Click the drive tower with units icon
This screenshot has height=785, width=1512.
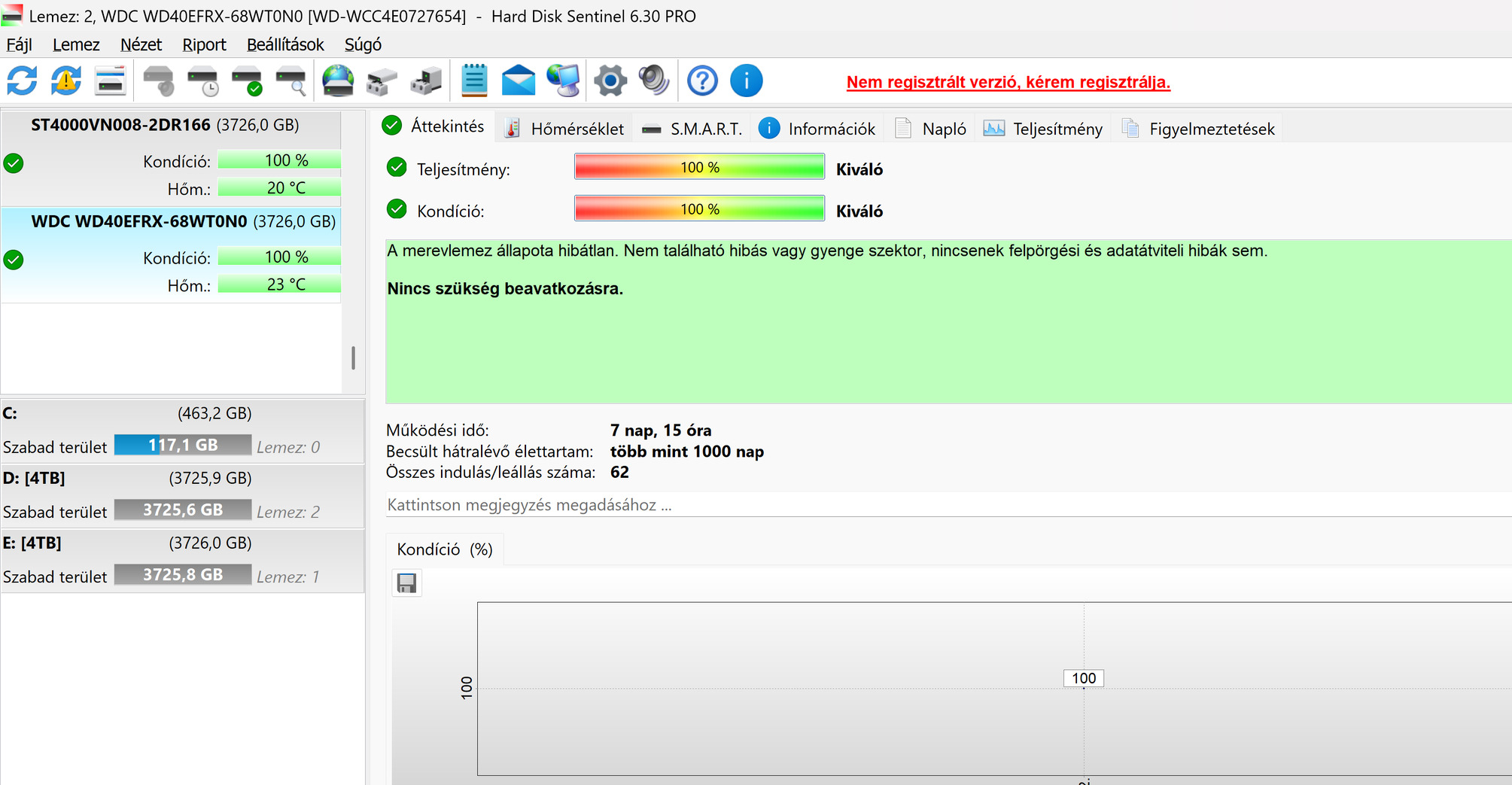(x=426, y=81)
